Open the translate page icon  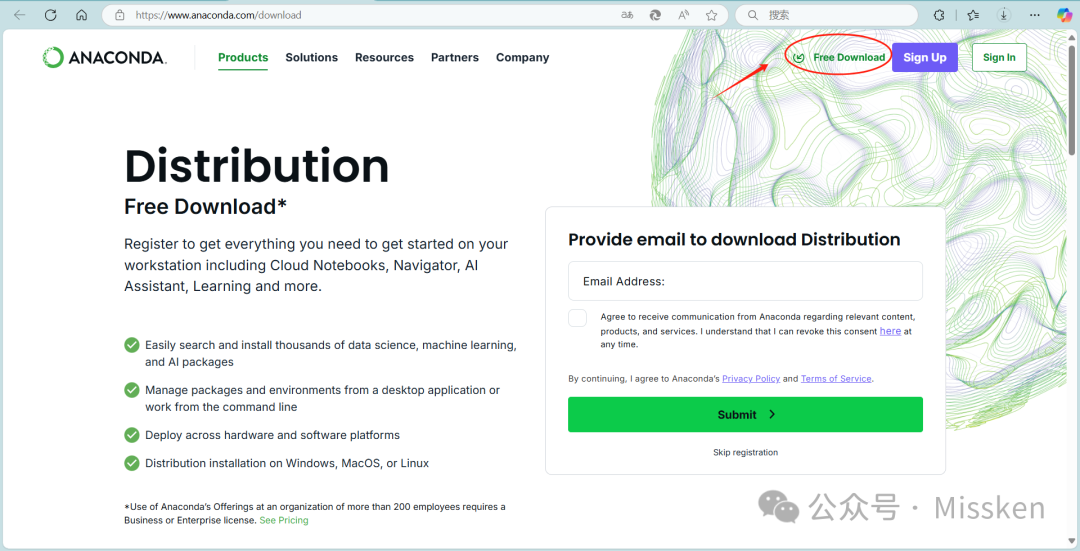point(627,14)
